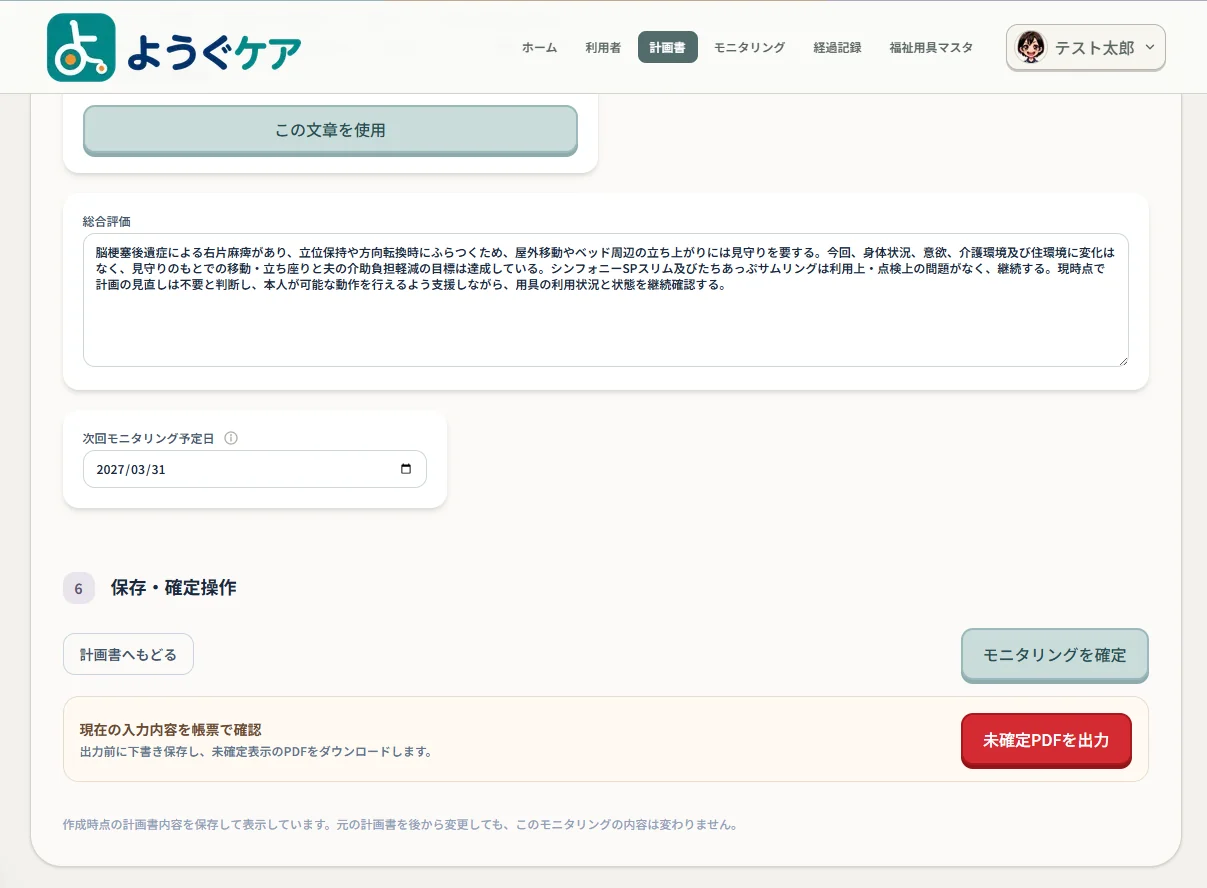The width and height of the screenshot is (1207, 888).
Task: Open the calendar picker icon in date field
Action: click(x=405, y=469)
